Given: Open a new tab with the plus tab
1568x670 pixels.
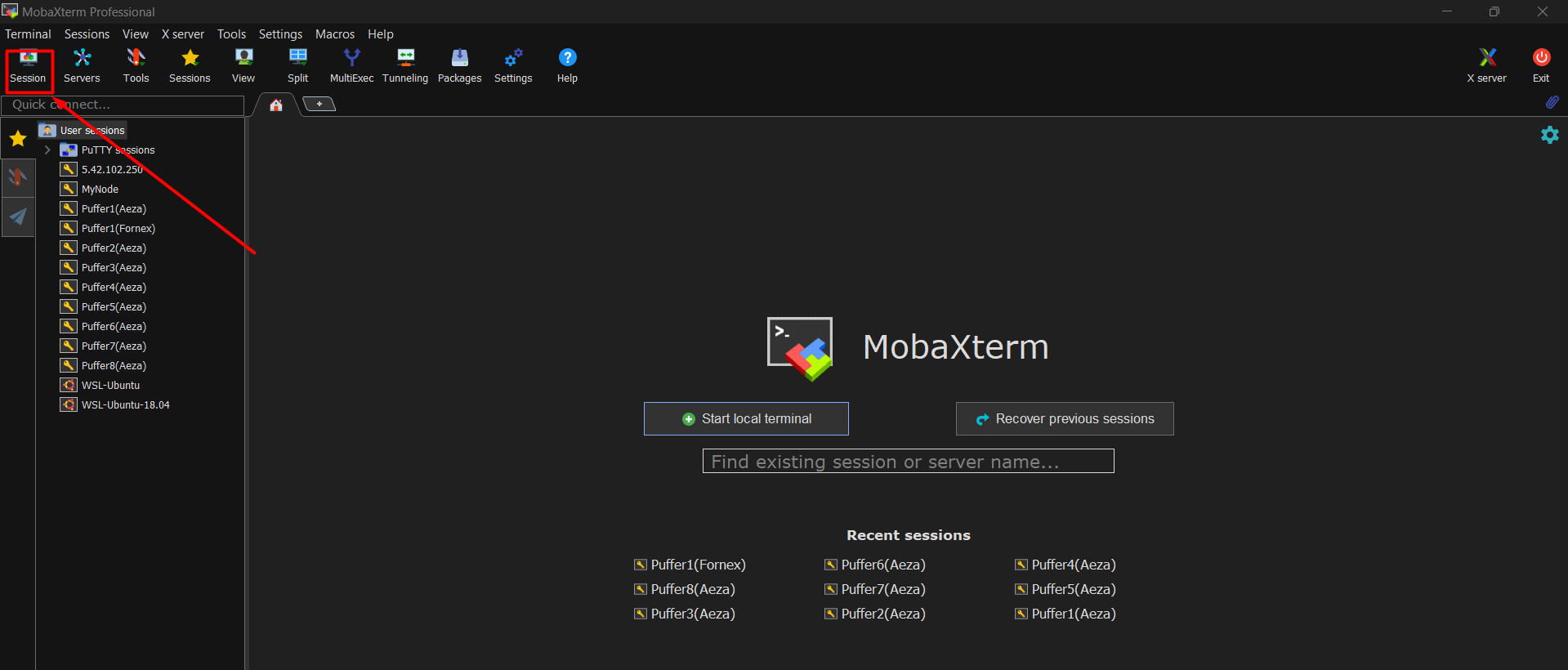Looking at the screenshot, I should (x=319, y=104).
